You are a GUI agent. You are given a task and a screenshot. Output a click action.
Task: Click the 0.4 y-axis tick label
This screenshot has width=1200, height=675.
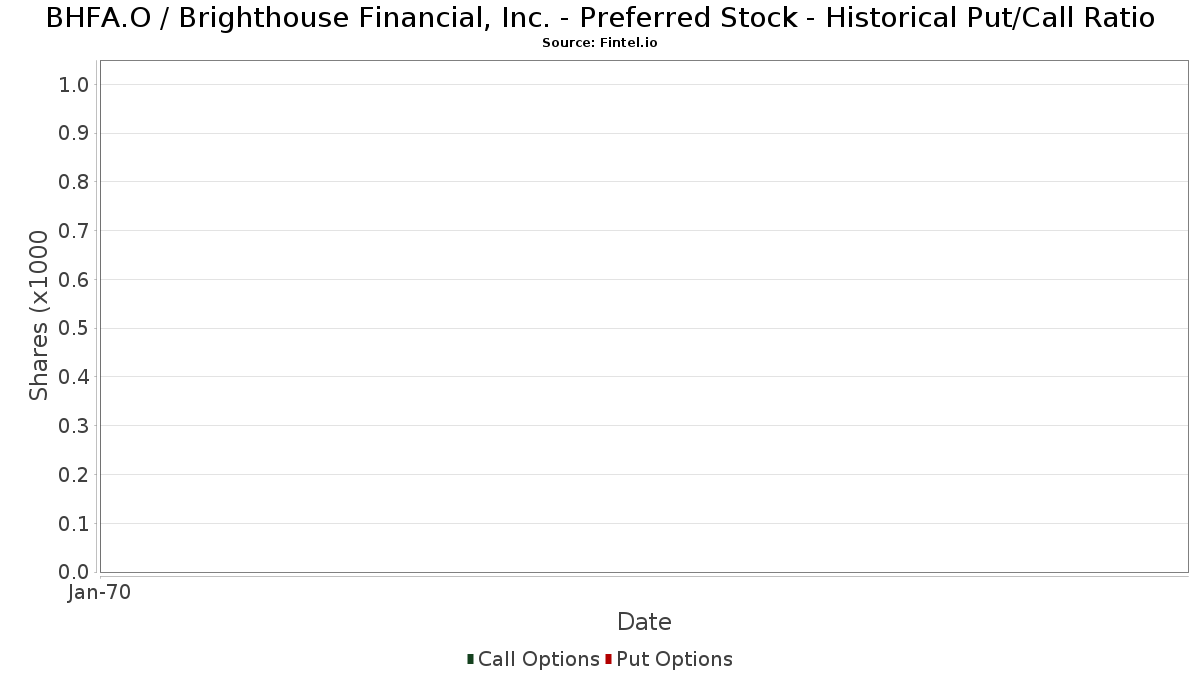pyautogui.click(x=75, y=377)
